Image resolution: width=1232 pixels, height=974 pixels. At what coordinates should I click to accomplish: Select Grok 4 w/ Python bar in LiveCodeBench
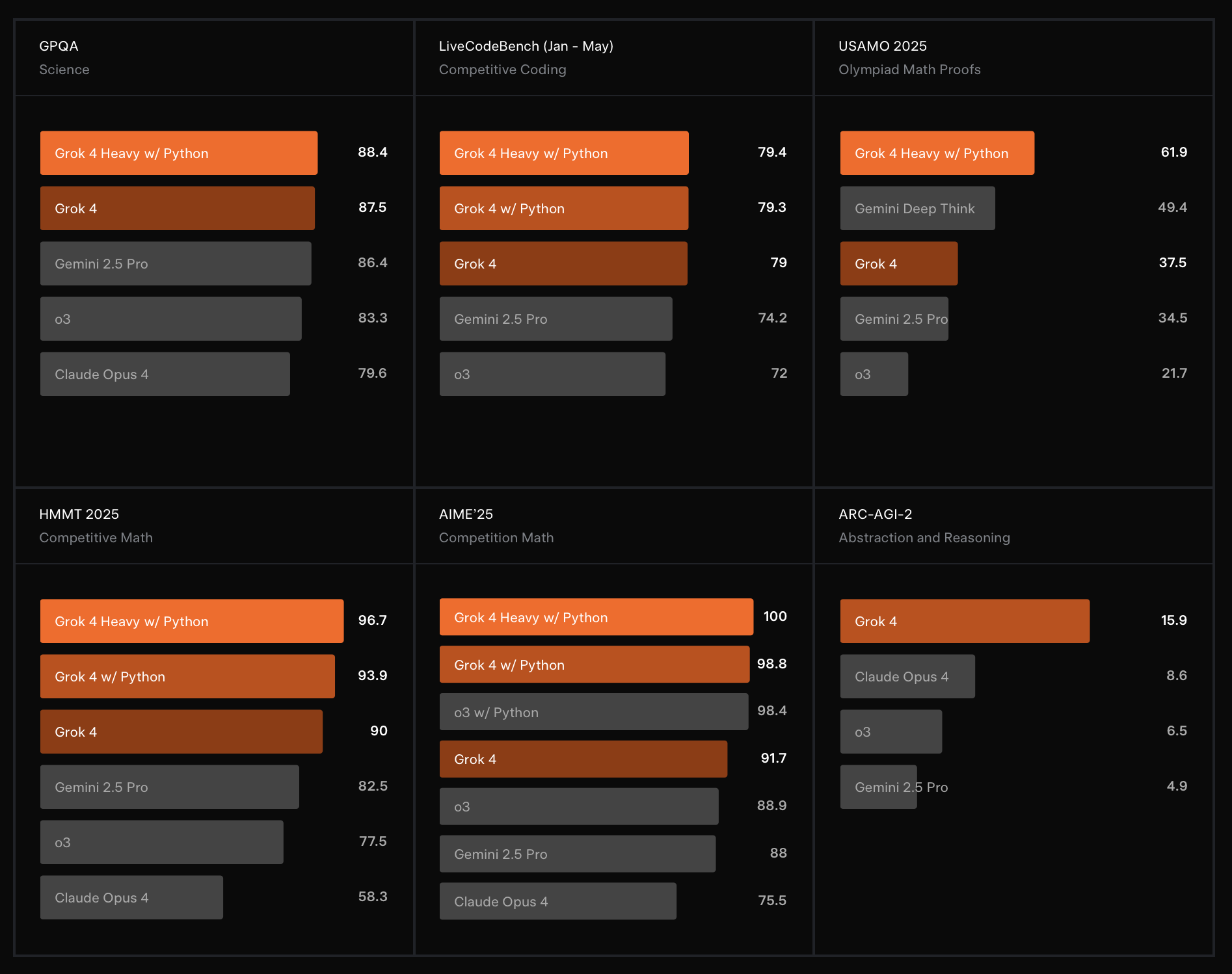[564, 208]
